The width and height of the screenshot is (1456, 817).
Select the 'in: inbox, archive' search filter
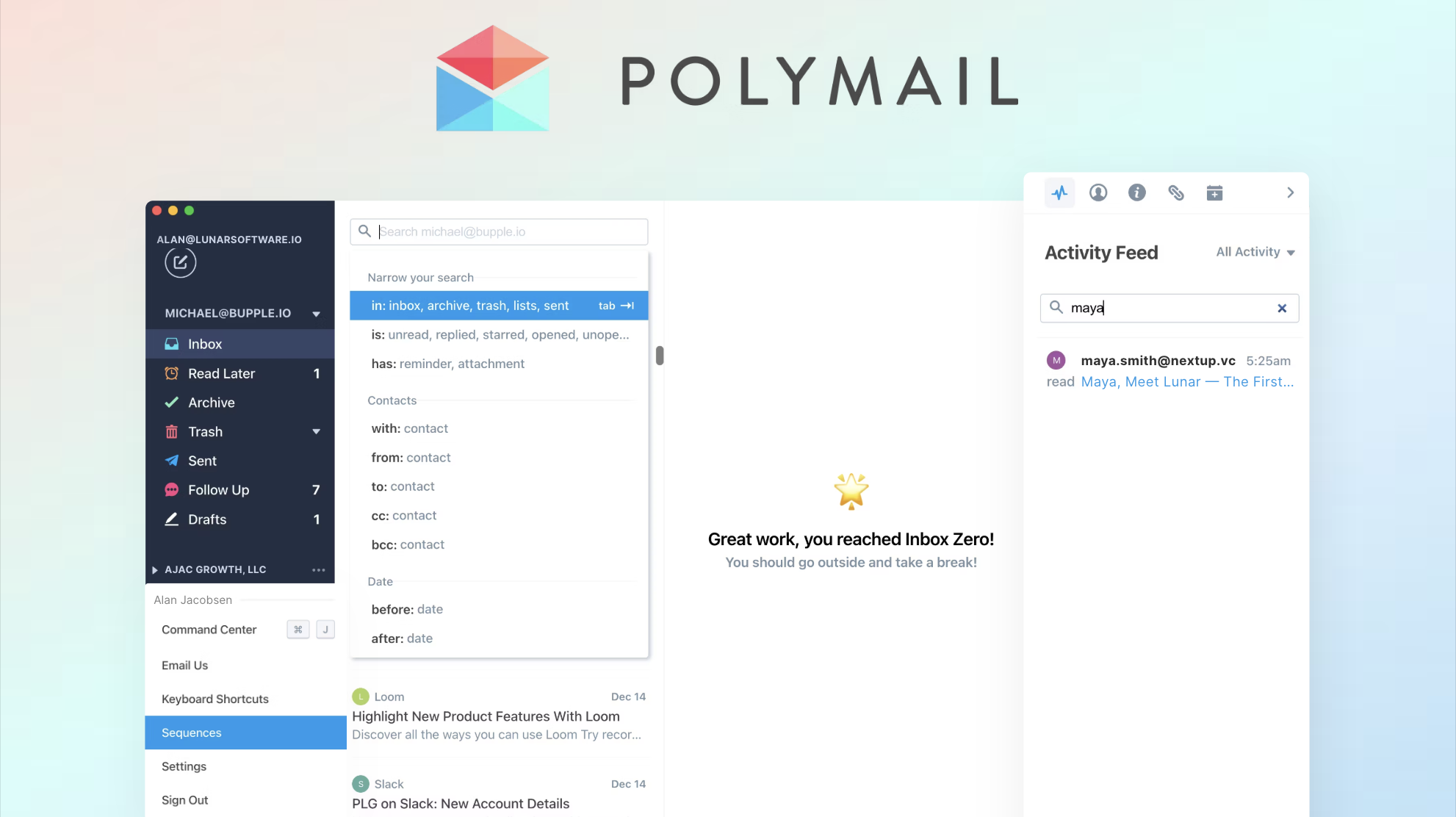tap(499, 306)
